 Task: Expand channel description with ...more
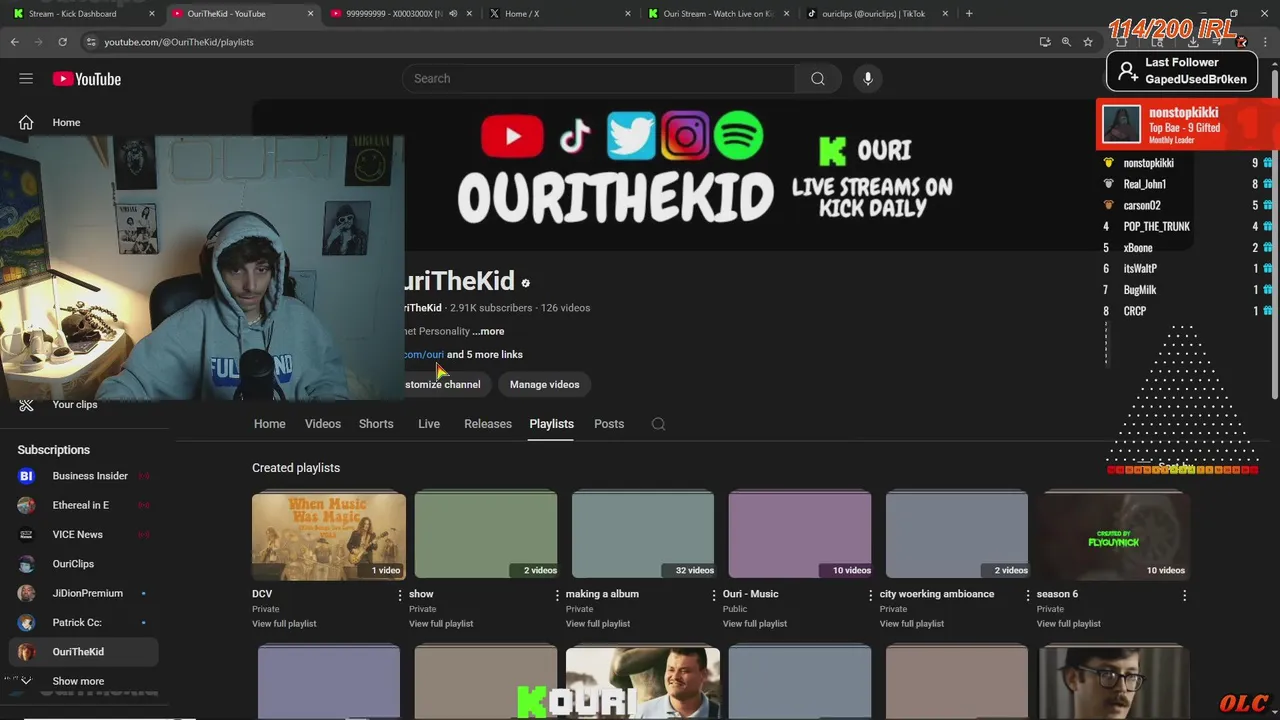point(488,331)
